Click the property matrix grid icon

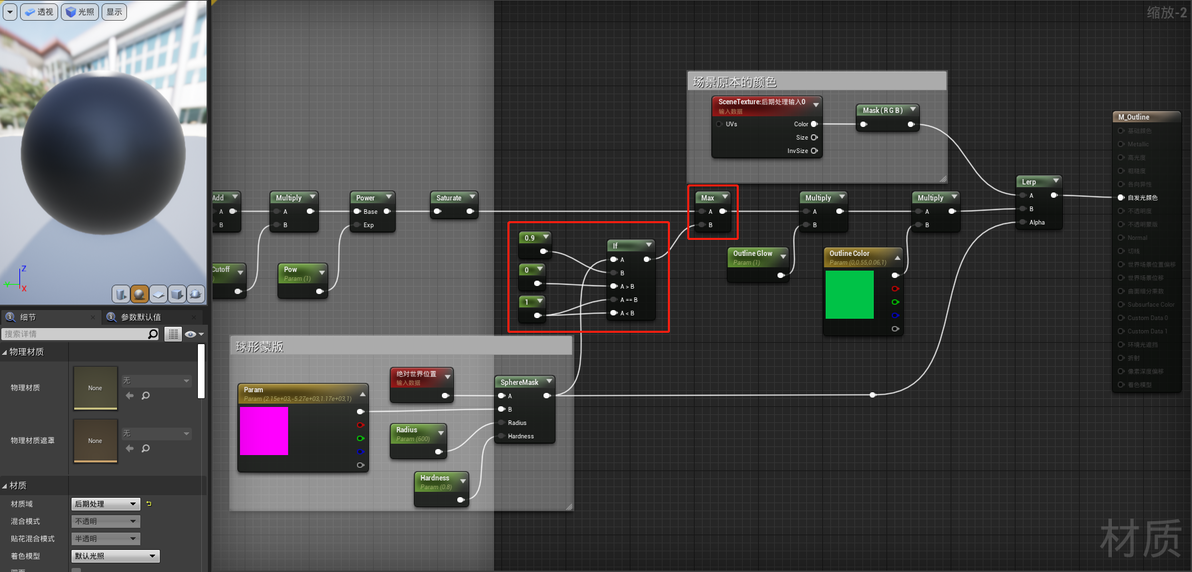(173, 334)
